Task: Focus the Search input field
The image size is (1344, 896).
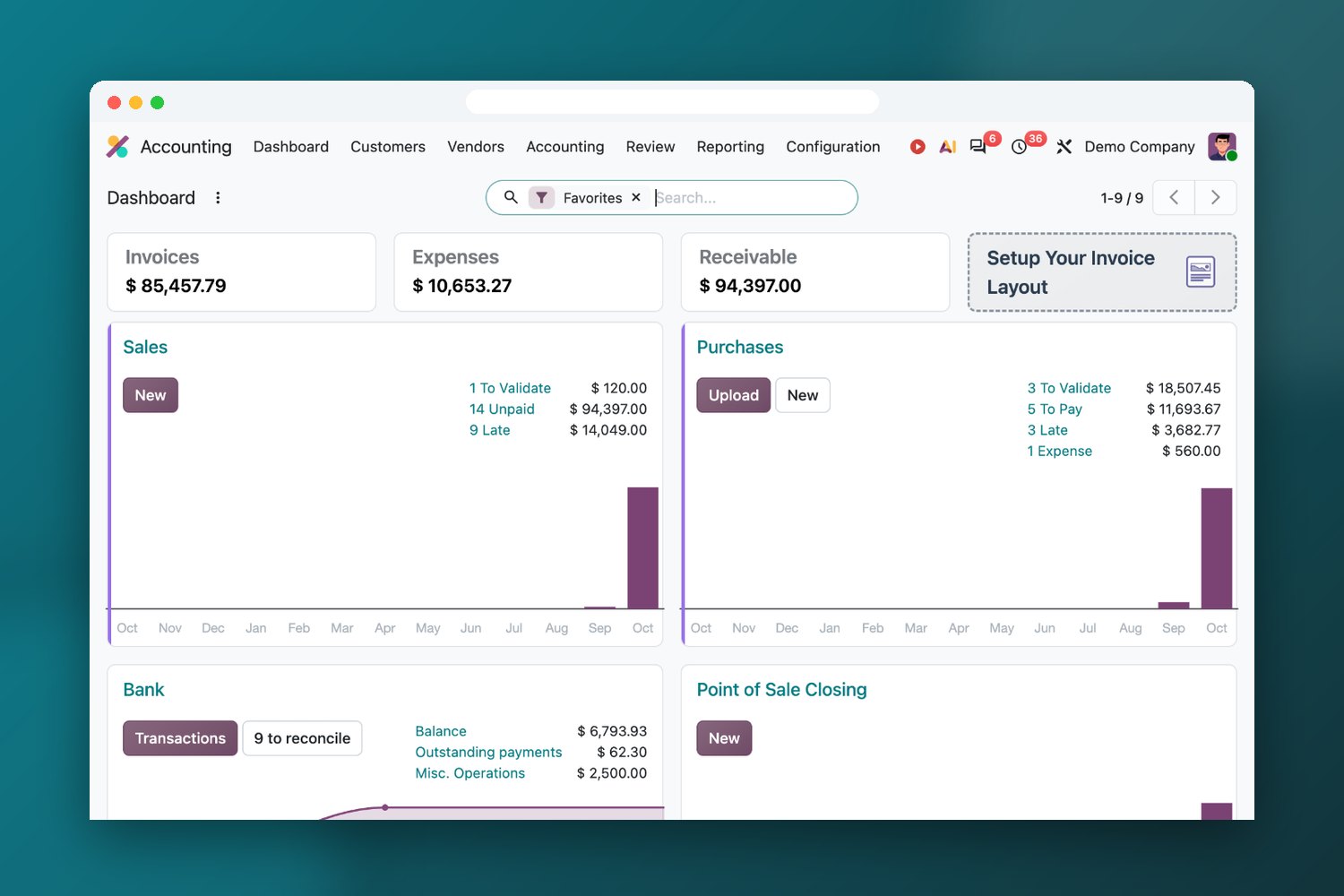Action: pos(753,197)
